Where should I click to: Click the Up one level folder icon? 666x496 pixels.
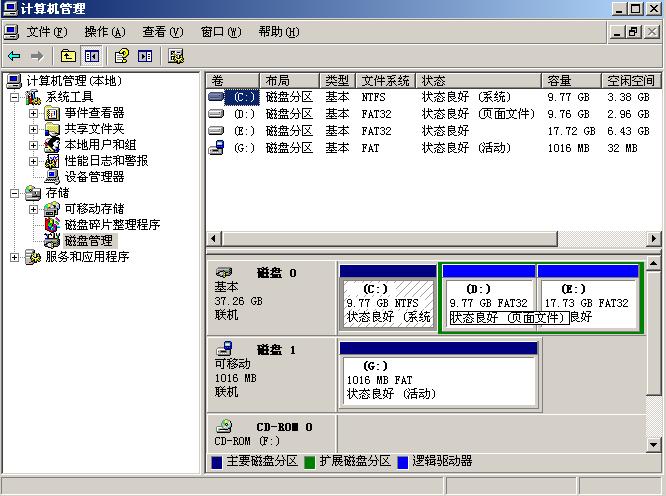coord(68,56)
